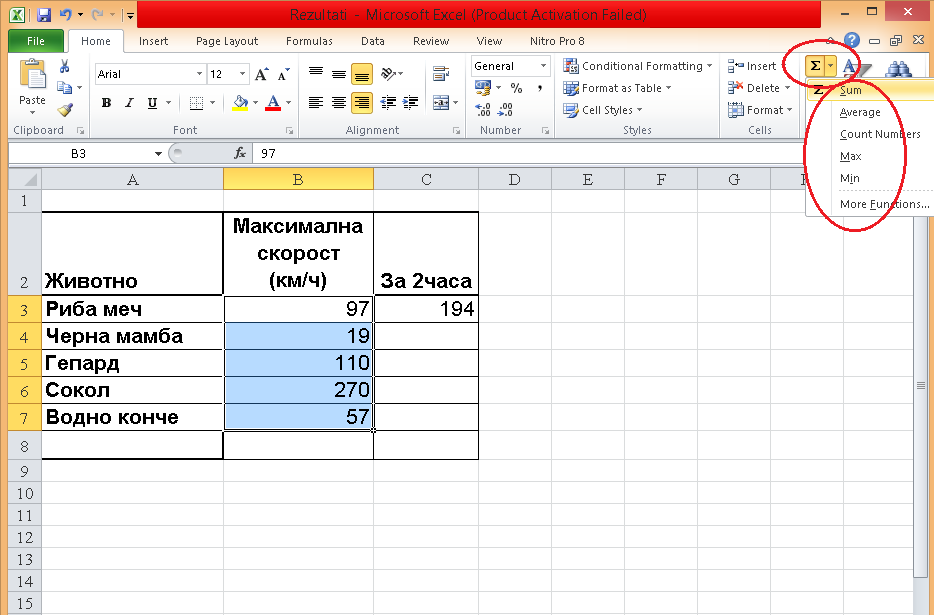Click the Wrap Text icon

click(x=439, y=74)
